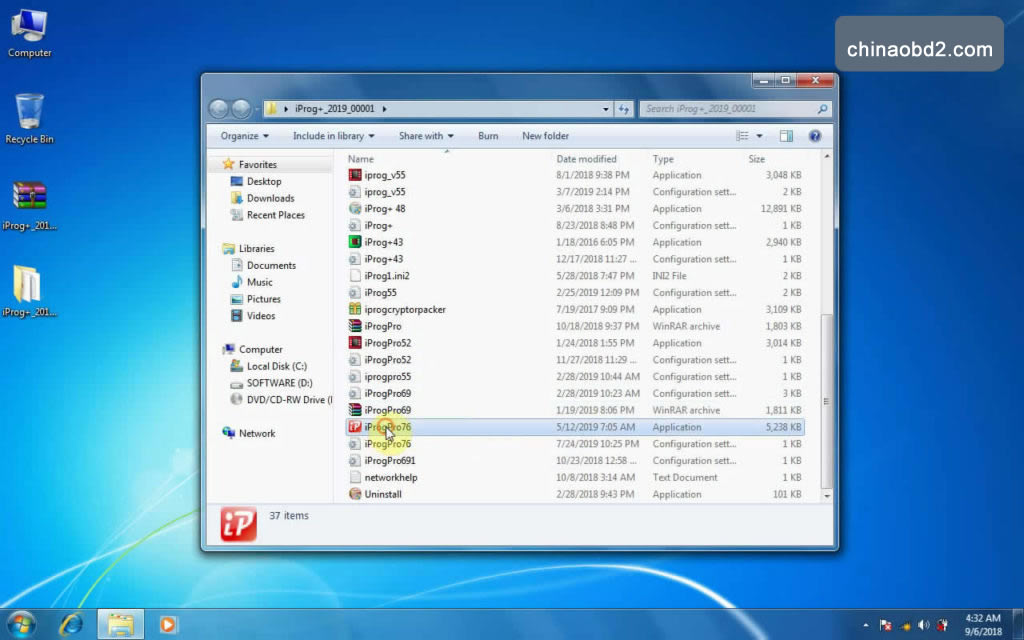Image resolution: width=1024 pixels, height=640 pixels.
Task: Refresh the iProg+_2019_00001 folder view
Action: click(624, 109)
